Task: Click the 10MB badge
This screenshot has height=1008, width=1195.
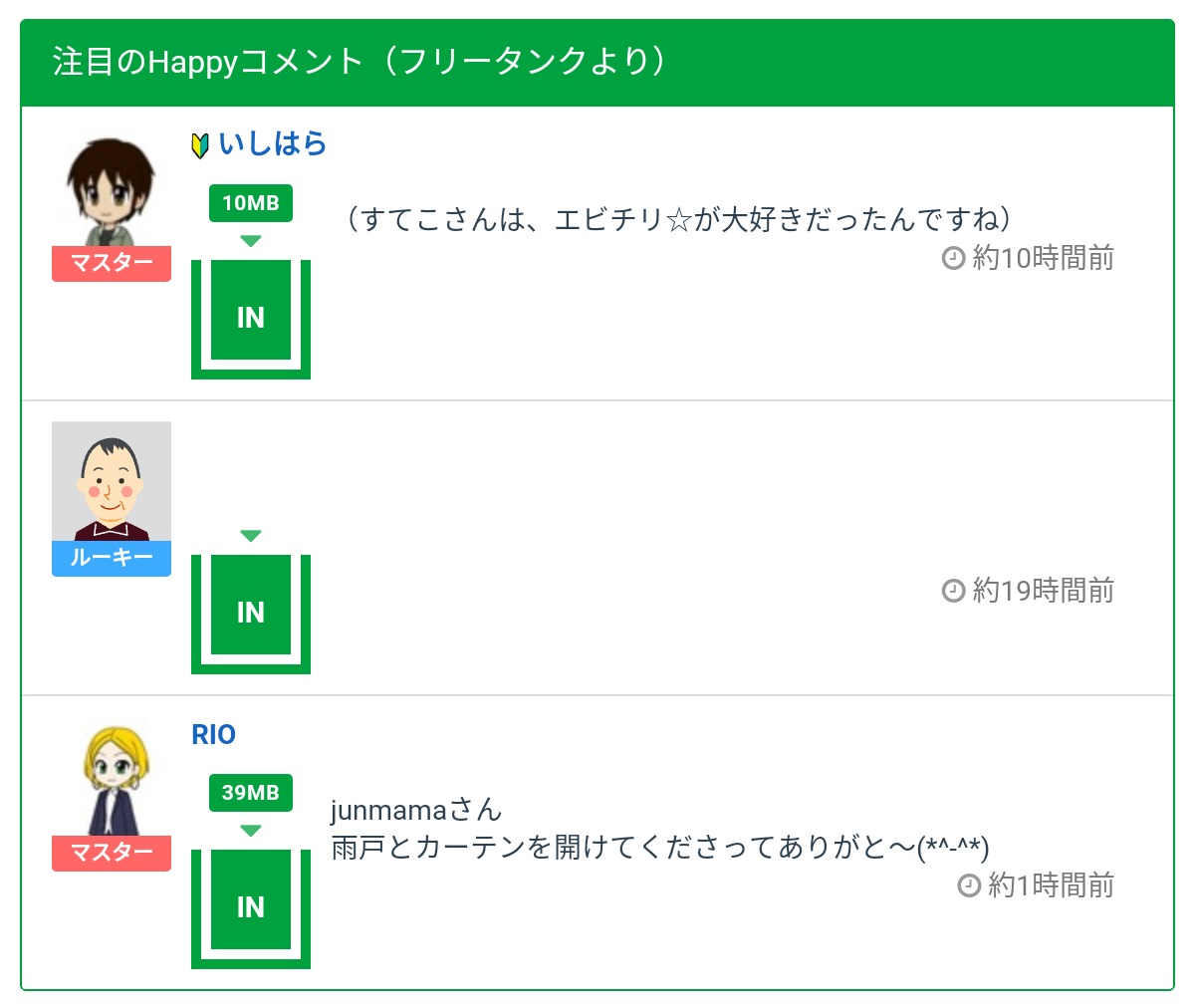Action: point(251,203)
